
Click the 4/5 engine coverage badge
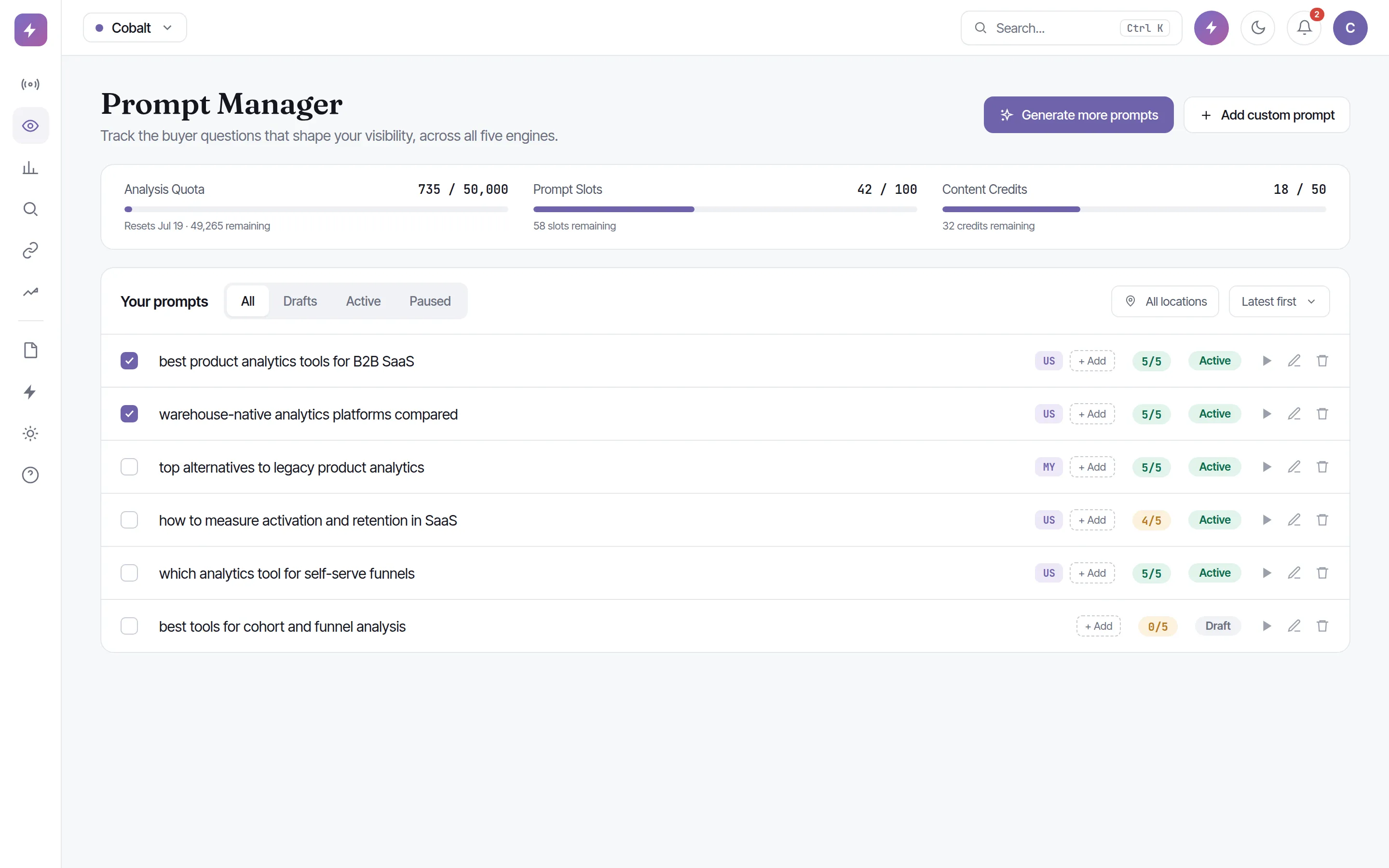coord(1151,520)
